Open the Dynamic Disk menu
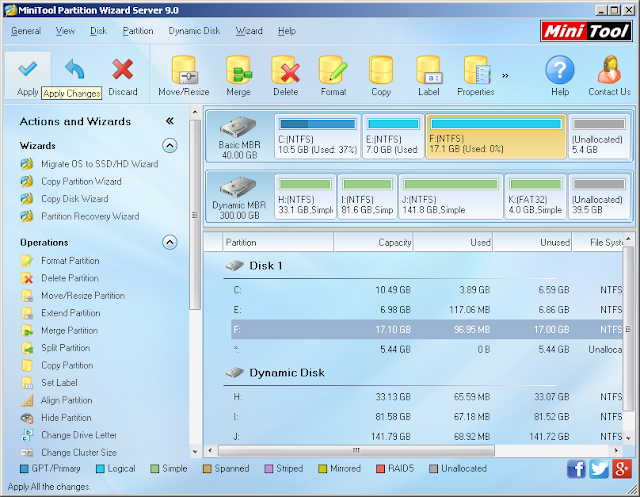This screenshot has height=497, width=640. pos(194,31)
